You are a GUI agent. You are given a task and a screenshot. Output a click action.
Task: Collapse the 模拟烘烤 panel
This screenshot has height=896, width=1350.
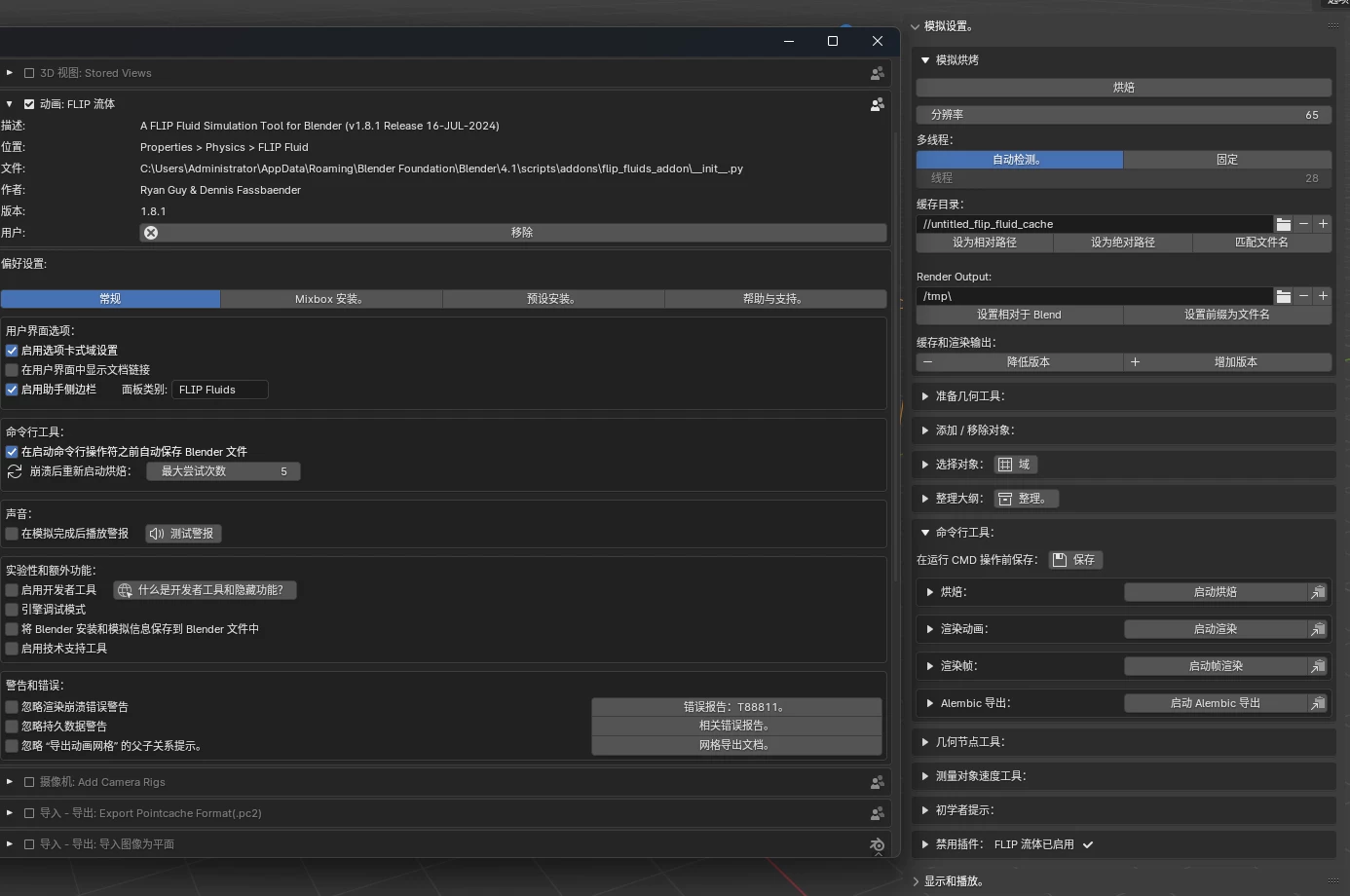[x=925, y=60]
